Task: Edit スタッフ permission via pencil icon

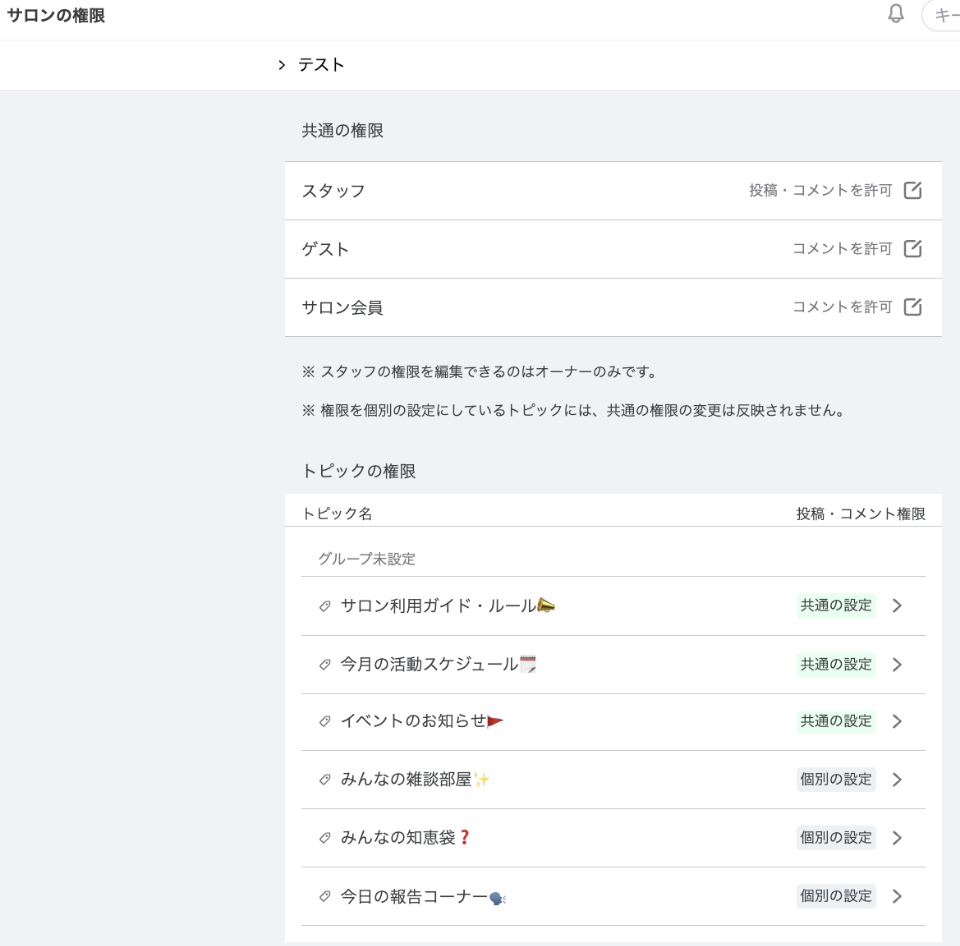Action: 913,190
